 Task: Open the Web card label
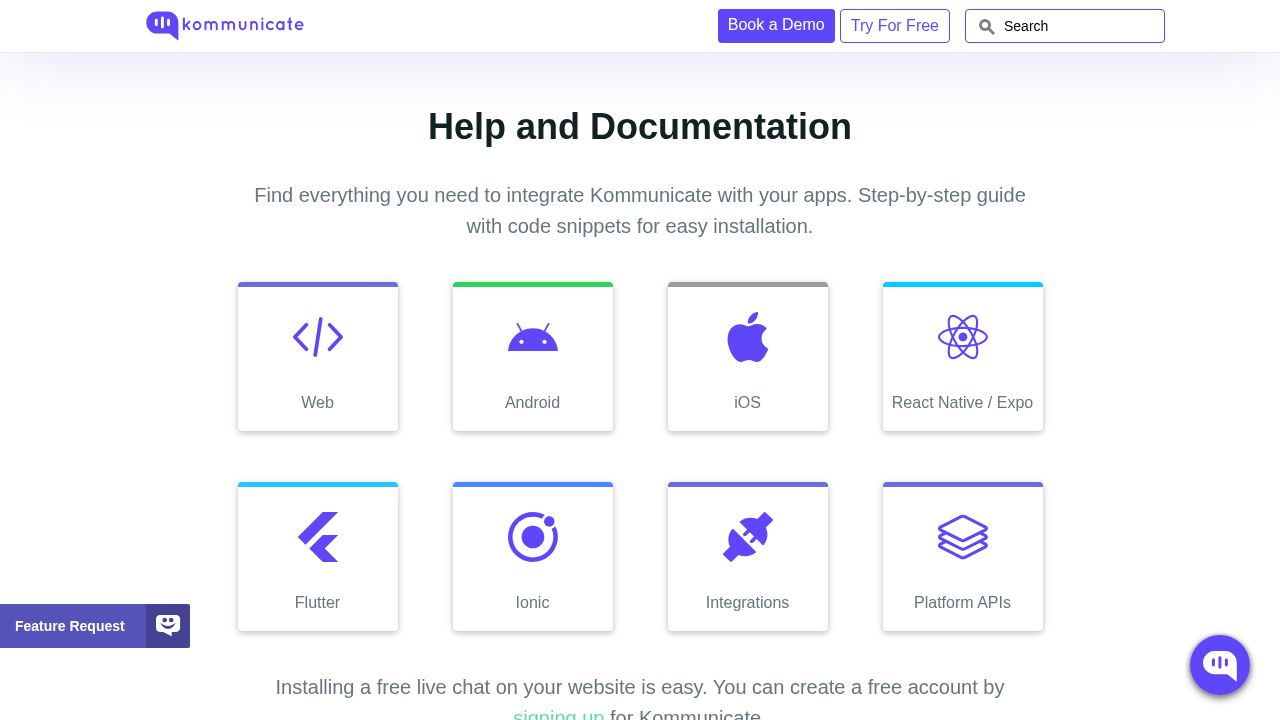[x=318, y=403]
